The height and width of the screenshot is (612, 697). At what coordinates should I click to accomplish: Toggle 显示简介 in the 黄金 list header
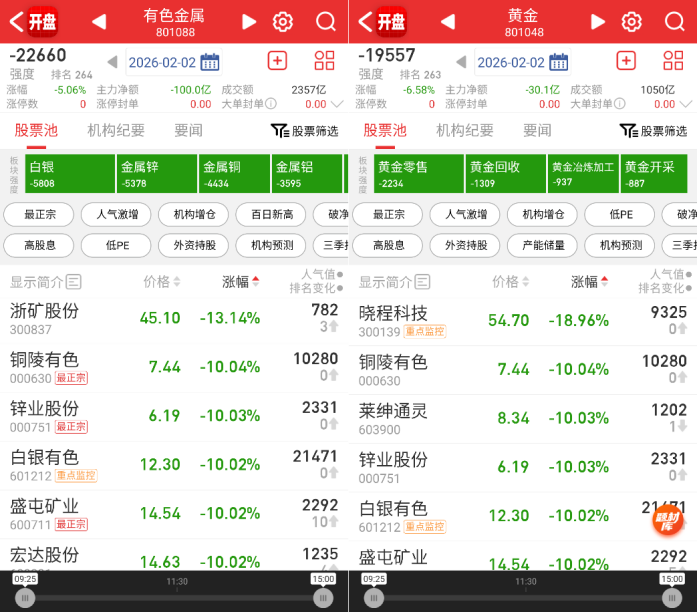[x=395, y=282]
